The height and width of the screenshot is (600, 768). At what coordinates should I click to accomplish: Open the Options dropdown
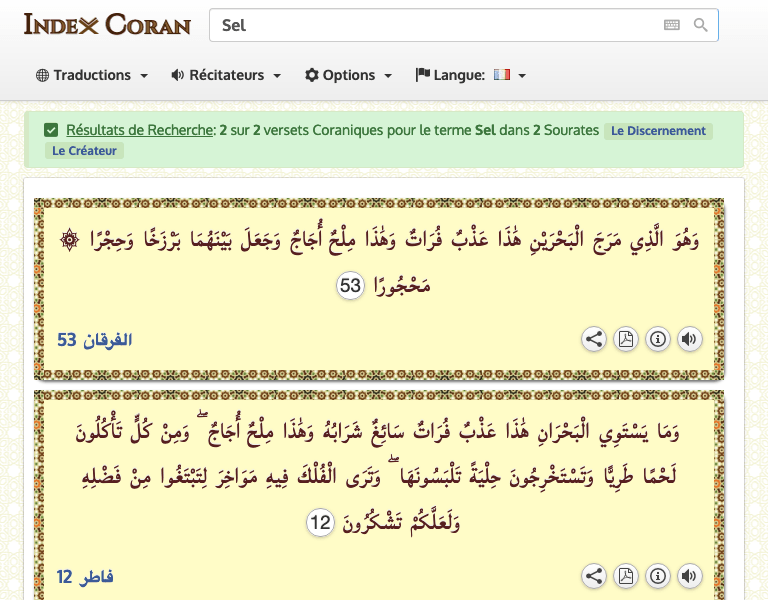[348, 75]
